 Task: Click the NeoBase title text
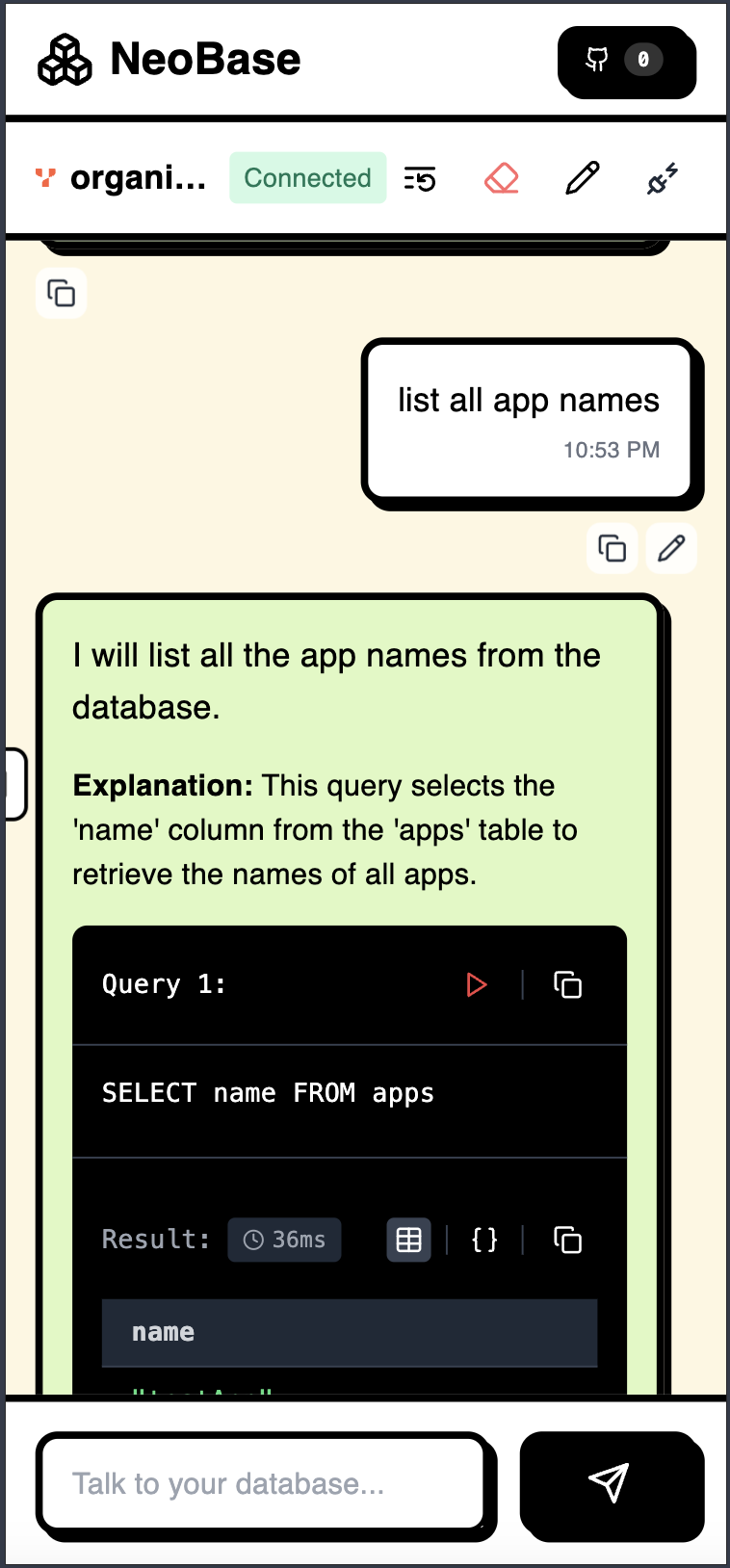coord(205,60)
